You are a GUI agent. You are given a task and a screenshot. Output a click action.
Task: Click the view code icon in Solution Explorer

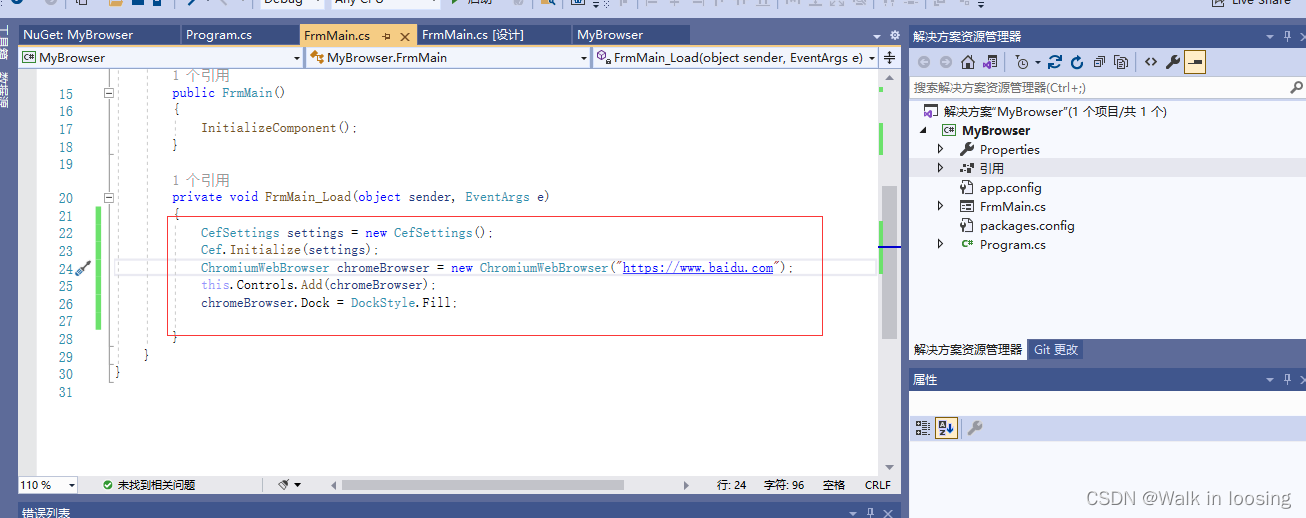[1151, 62]
